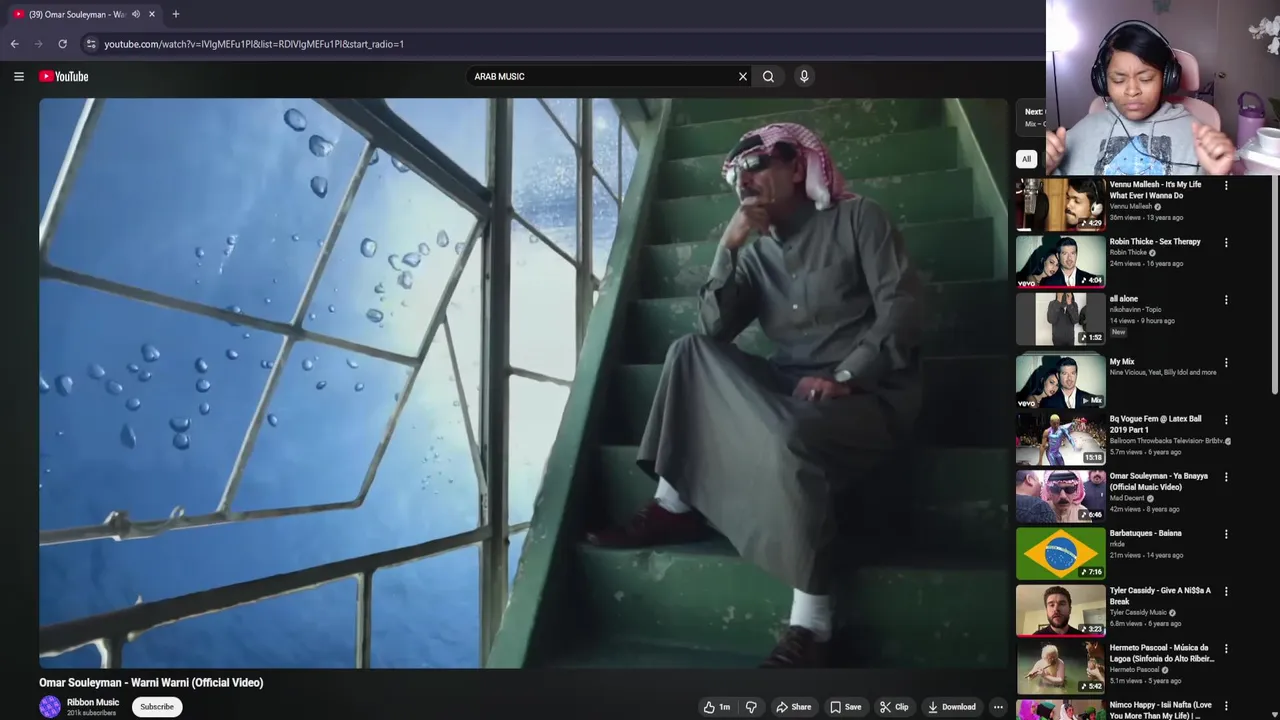Open Tyler Cassidy Give A Break thumbnail
The image size is (1280, 720).
click(x=1061, y=610)
